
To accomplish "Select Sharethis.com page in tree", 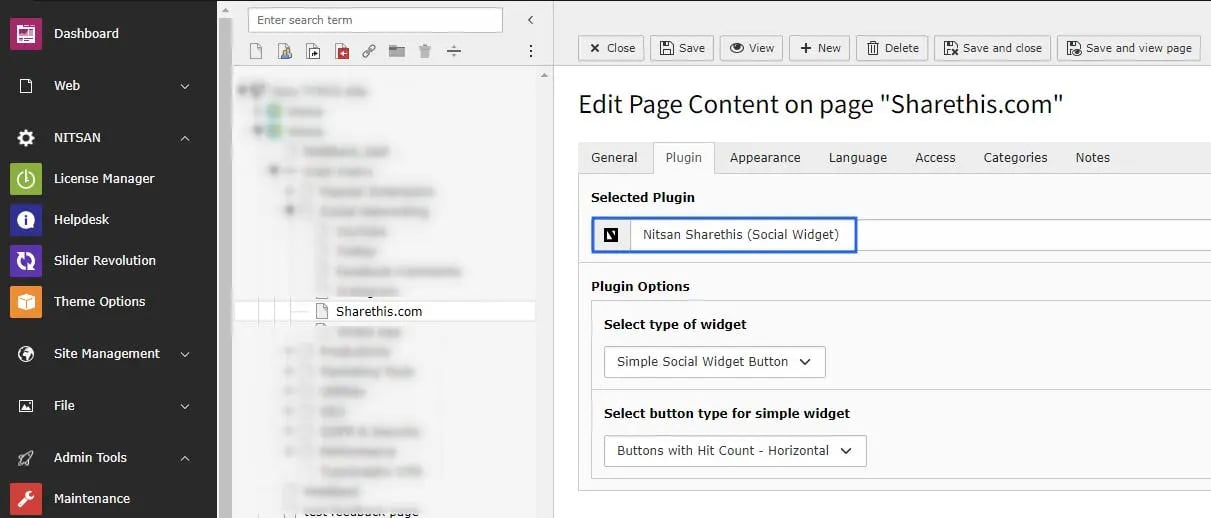I will (x=379, y=311).
